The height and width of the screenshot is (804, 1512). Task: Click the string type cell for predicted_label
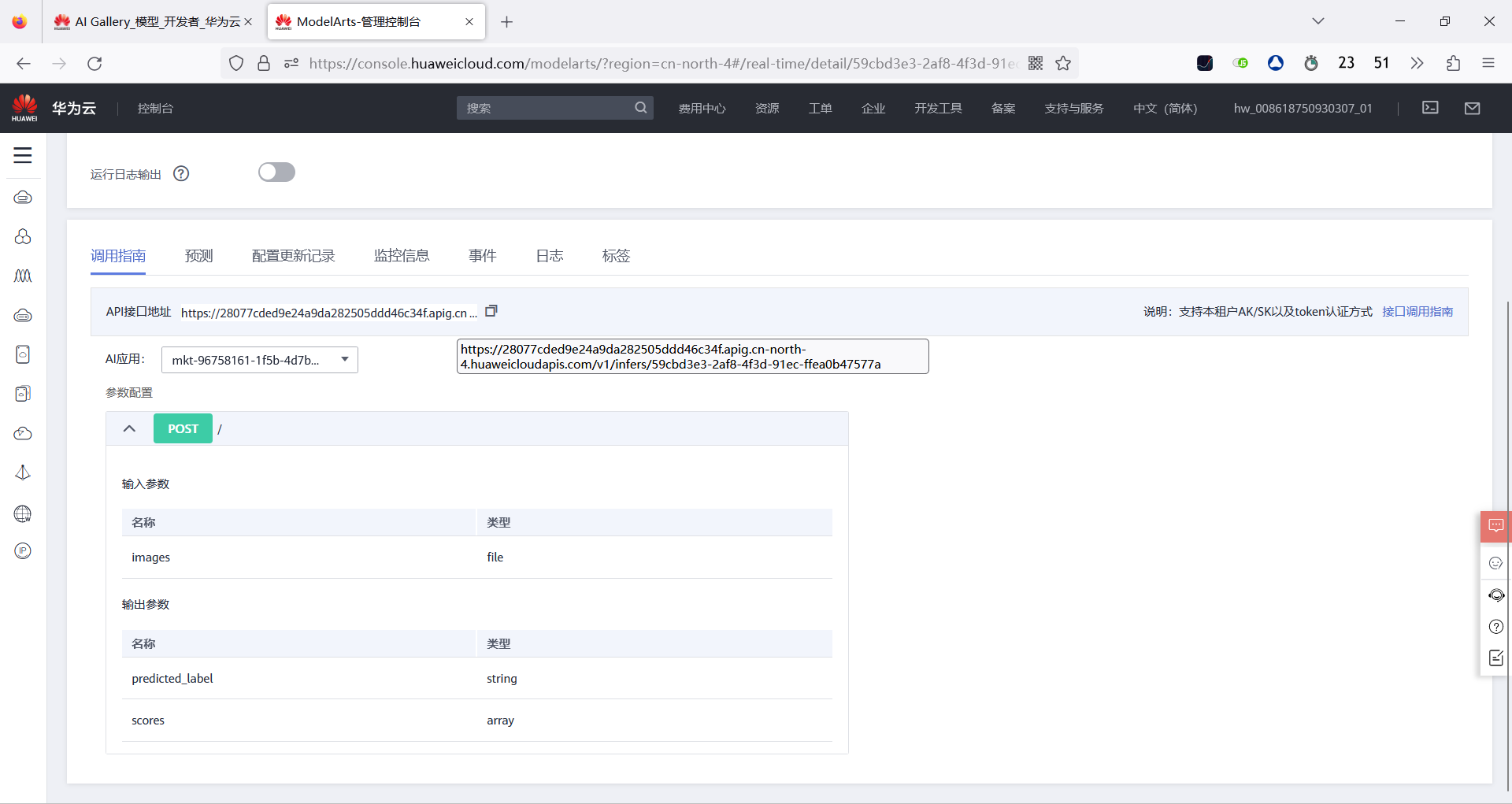click(x=502, y=679)
